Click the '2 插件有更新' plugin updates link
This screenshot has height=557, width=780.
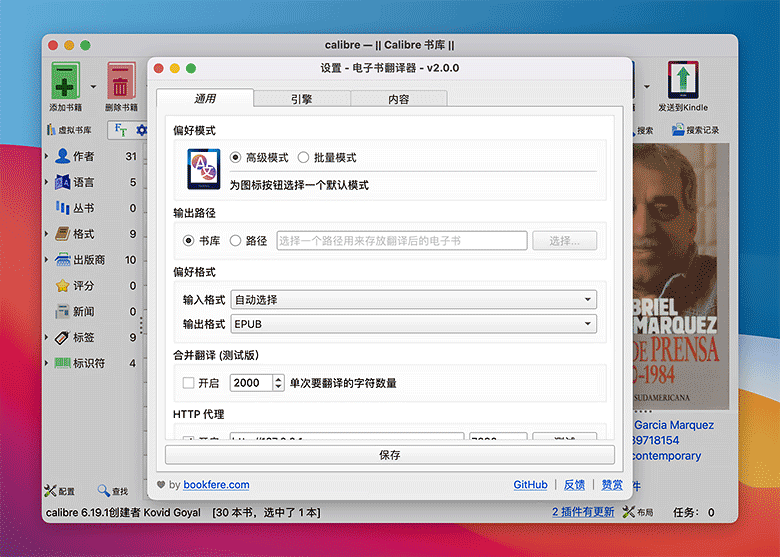(583, 512)
